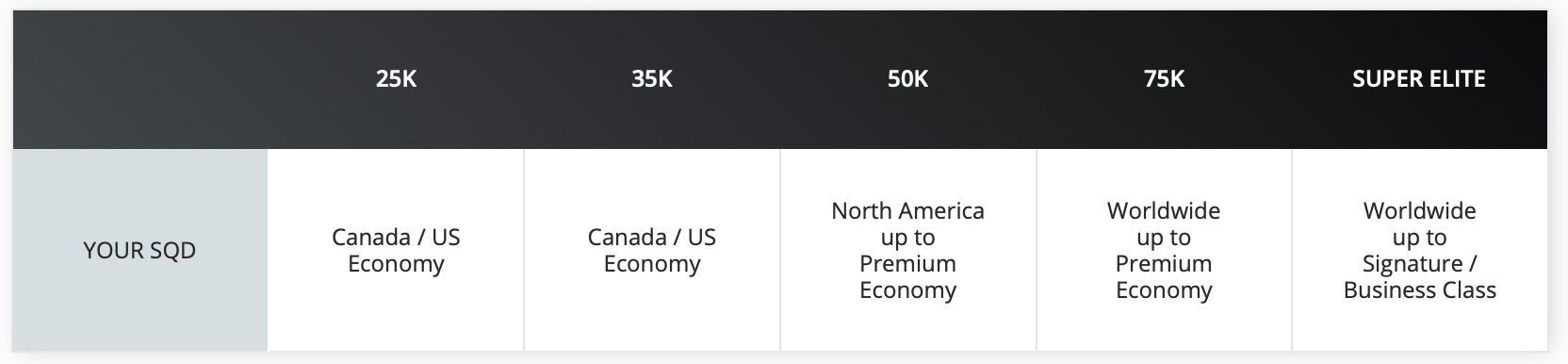Screen dimensions: 1568x364
Task: Click Worldwide up to Signature / Business Class cell
Action: point(1419,250)
